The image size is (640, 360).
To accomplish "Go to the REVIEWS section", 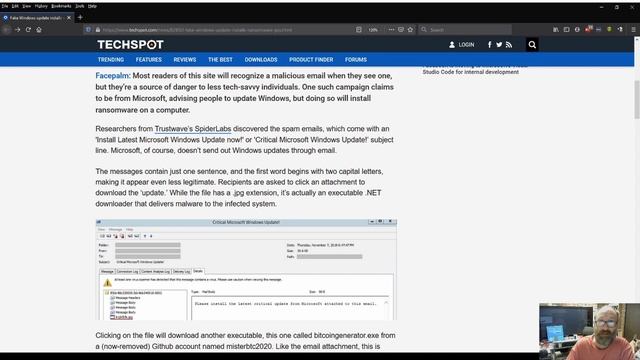I will 184,60.
